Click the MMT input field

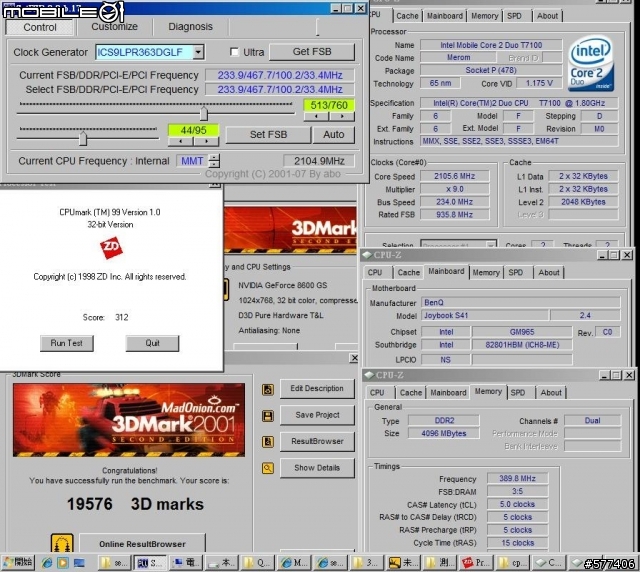192,161
